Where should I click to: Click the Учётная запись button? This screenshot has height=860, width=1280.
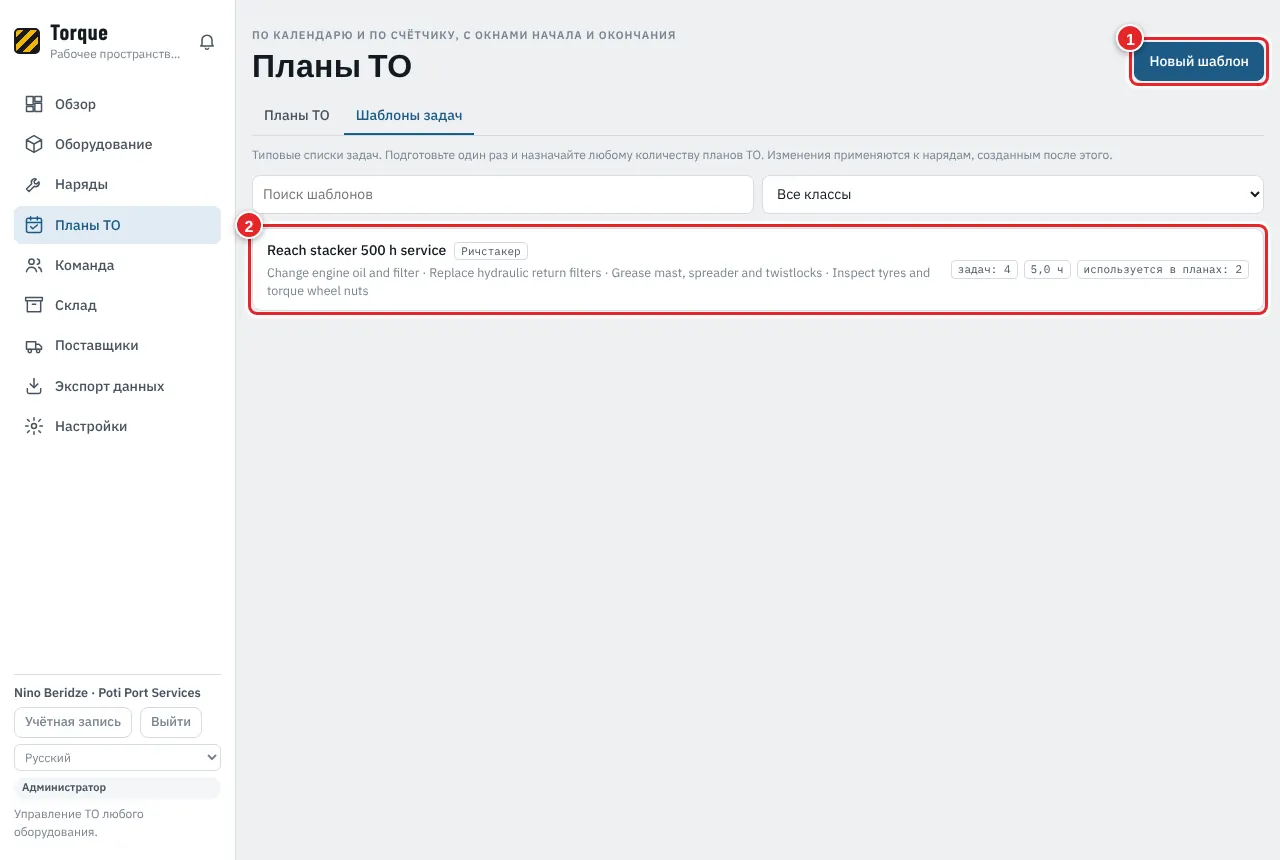[73, 722]
